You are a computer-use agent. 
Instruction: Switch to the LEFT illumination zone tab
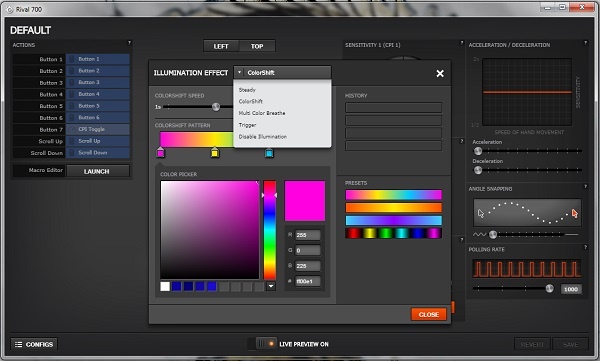point(221,46)
